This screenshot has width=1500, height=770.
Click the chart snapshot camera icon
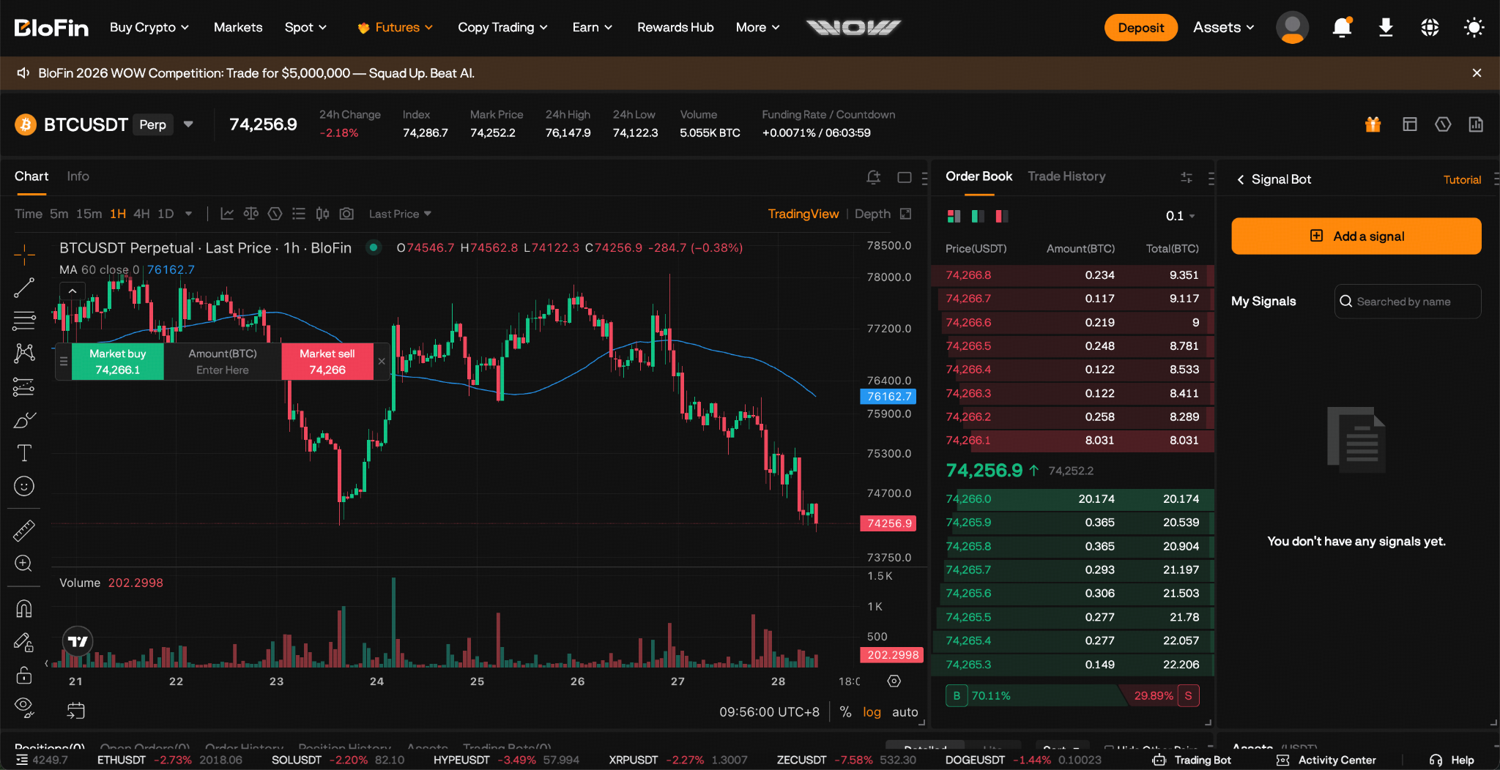point(346,214)
